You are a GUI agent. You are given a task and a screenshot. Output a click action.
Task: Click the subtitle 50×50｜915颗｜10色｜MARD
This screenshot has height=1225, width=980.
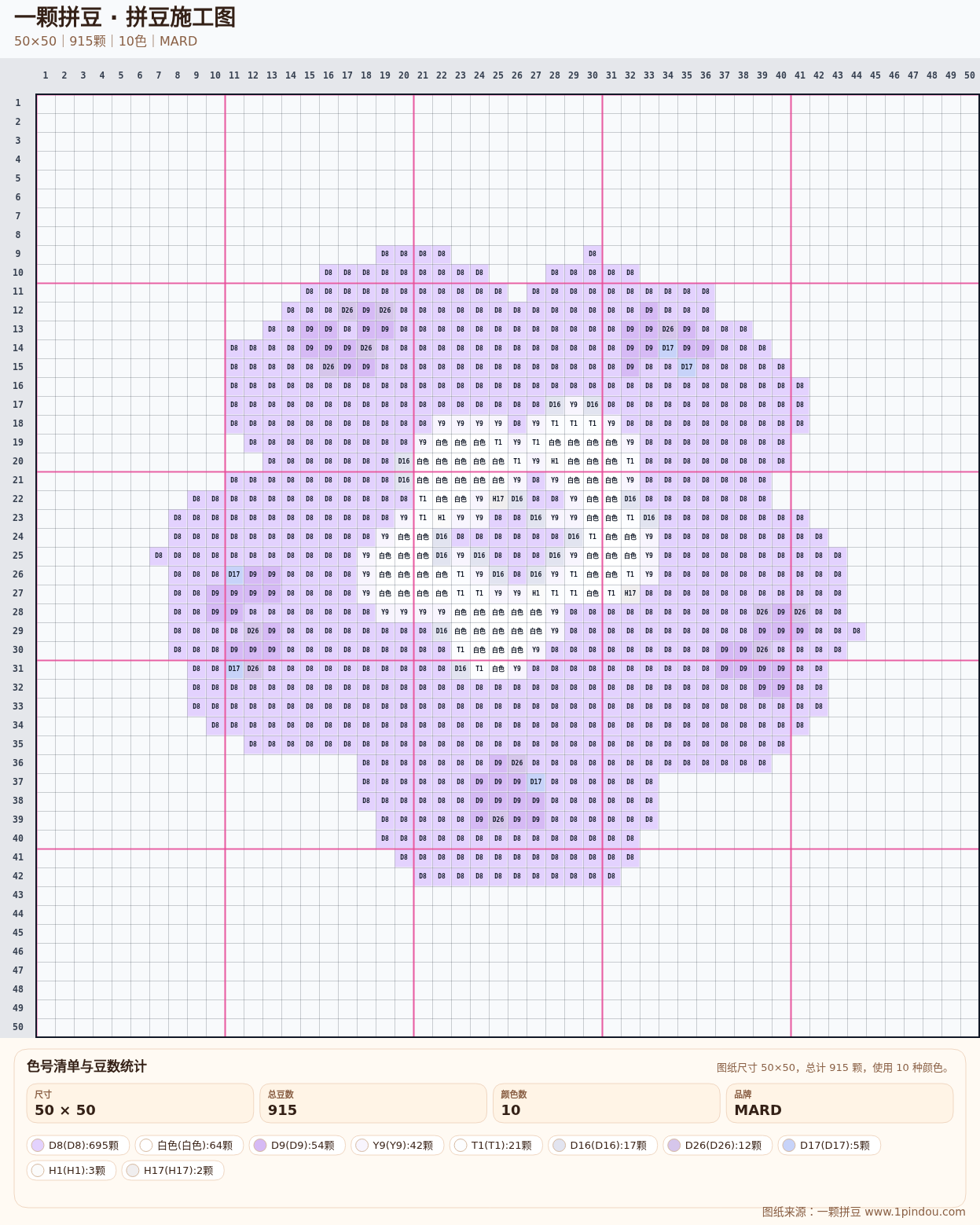pos(106,41)
